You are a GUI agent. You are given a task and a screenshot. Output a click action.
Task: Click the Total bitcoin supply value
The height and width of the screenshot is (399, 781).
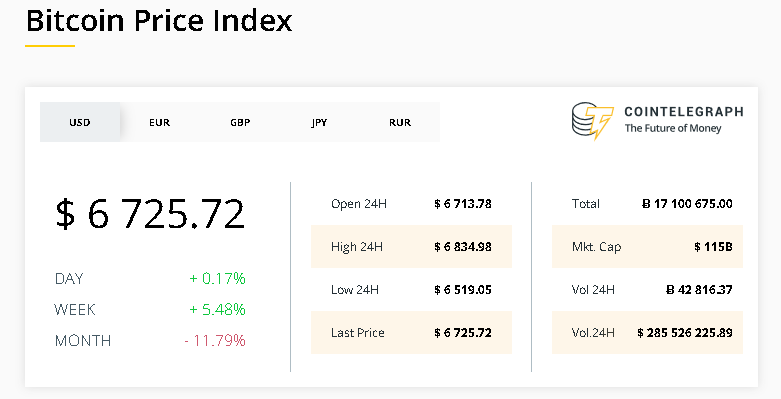687,204
